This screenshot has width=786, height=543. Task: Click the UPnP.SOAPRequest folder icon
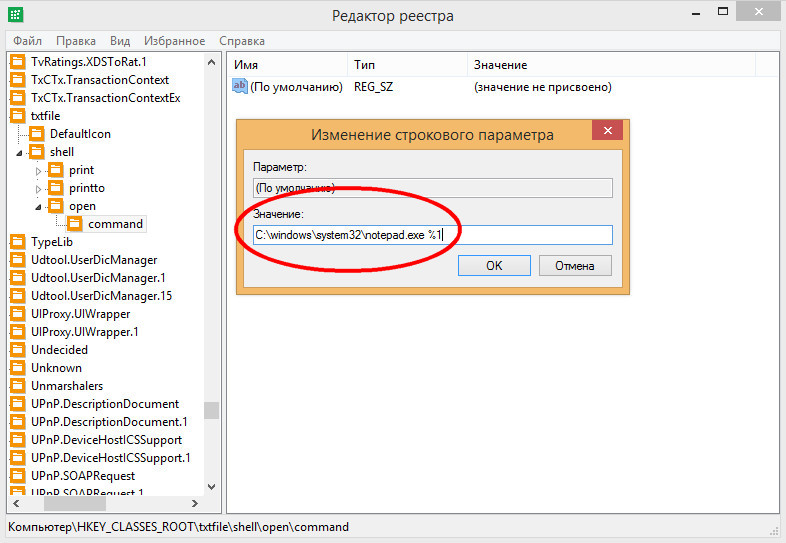[17, 476]
